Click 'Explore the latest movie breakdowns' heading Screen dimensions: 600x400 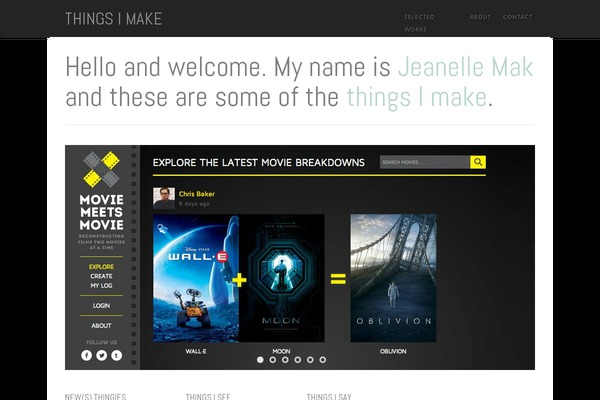(259, 163)
